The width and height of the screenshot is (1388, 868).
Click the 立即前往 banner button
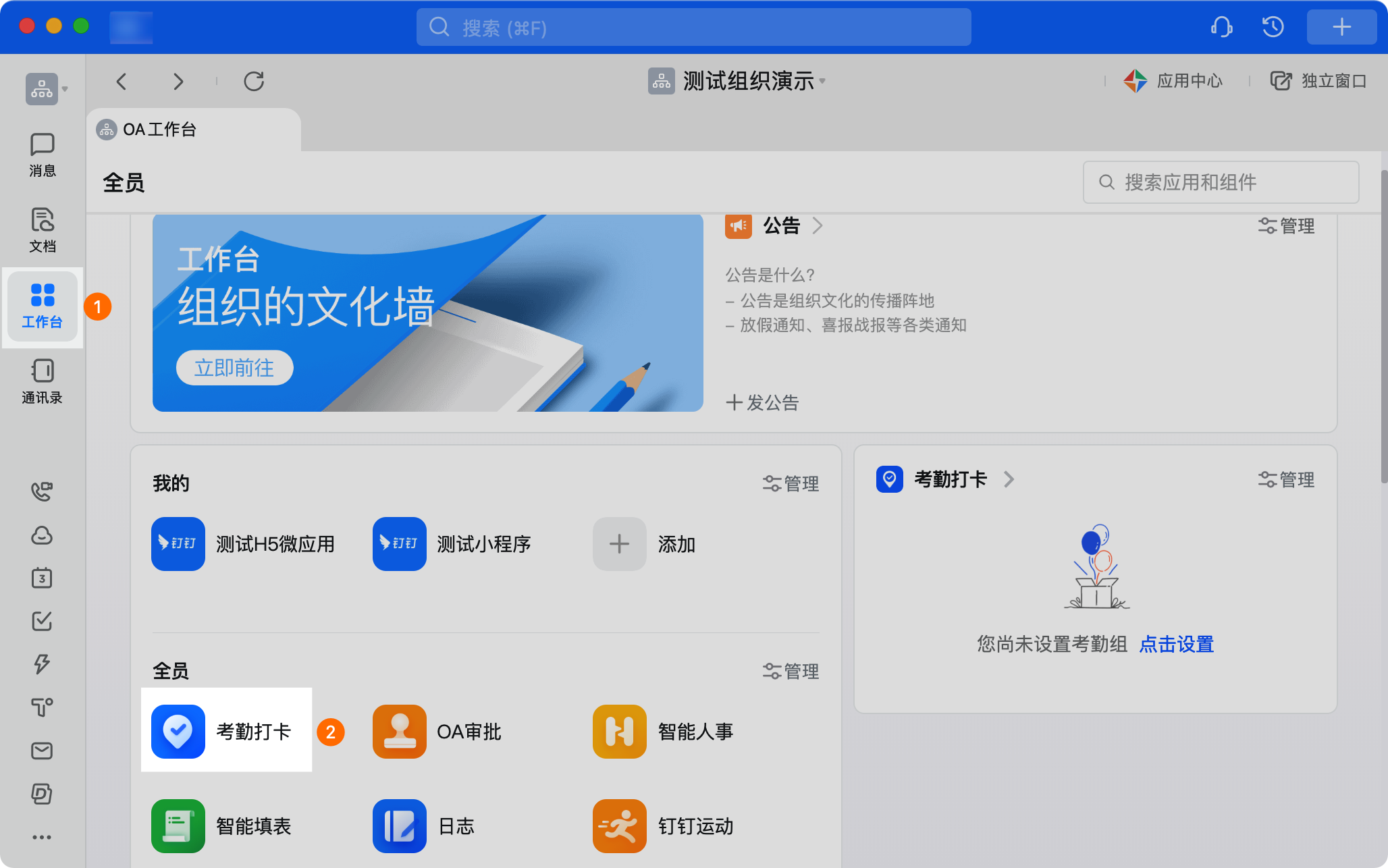(234, 368)
